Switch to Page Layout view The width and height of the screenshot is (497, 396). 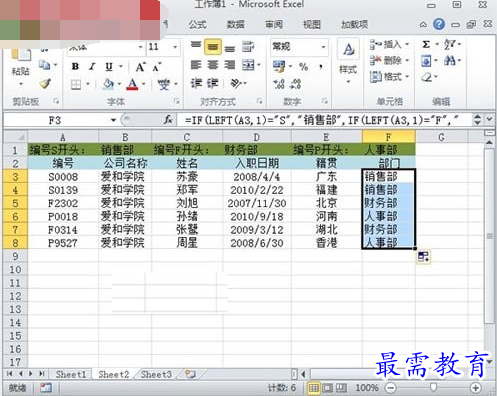(x=328, y=388)
